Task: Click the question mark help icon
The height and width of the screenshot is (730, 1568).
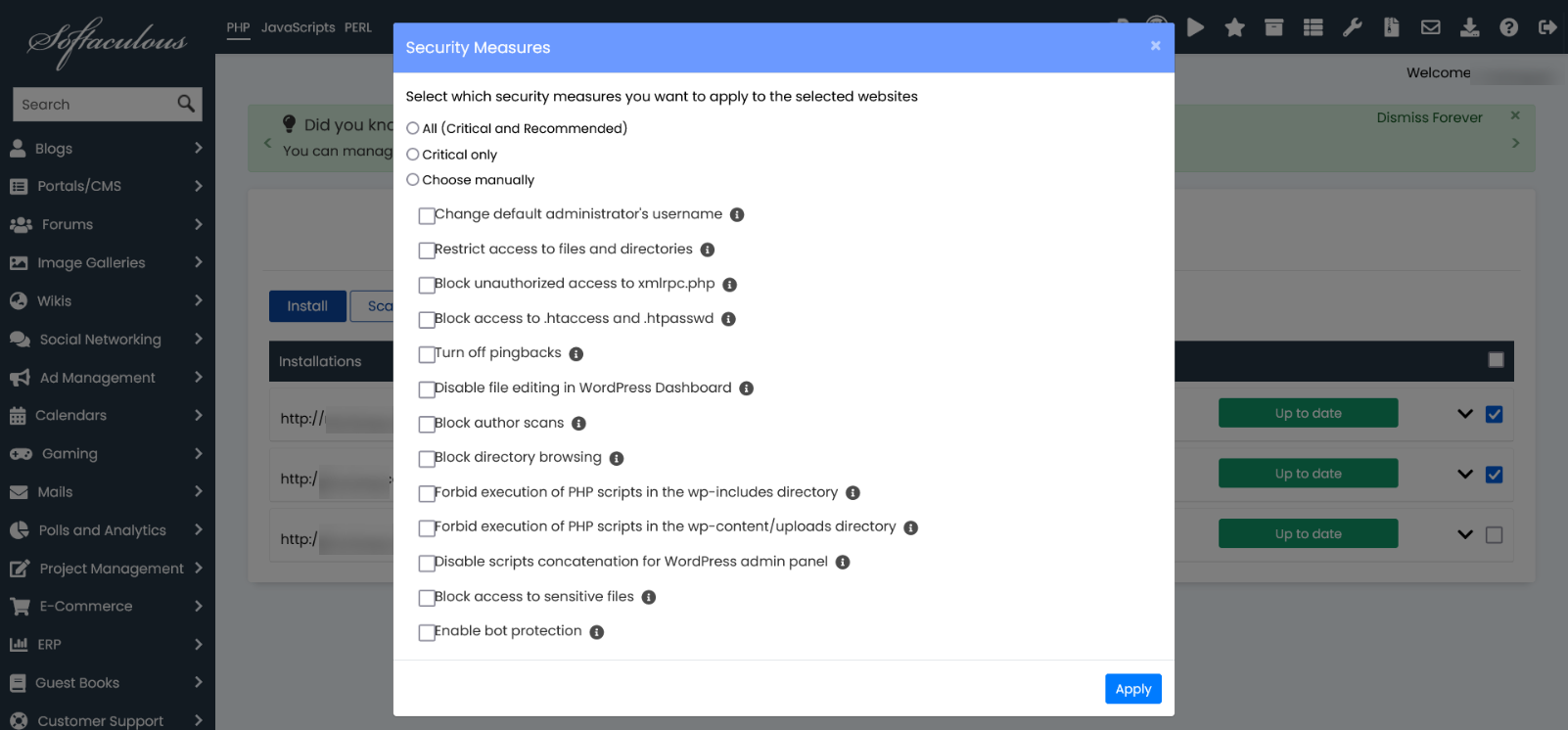Action: 1508,27
